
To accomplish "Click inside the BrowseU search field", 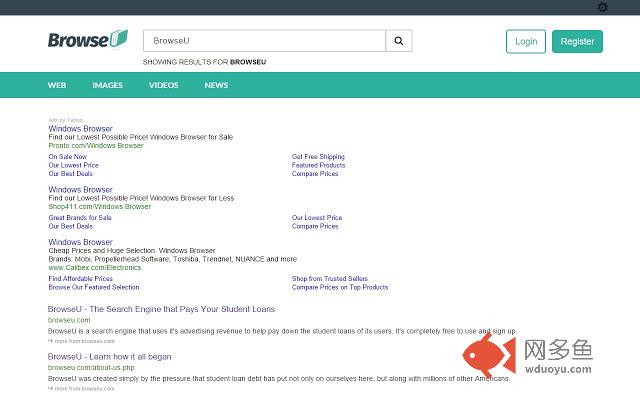I will click(x=264, y=41).
